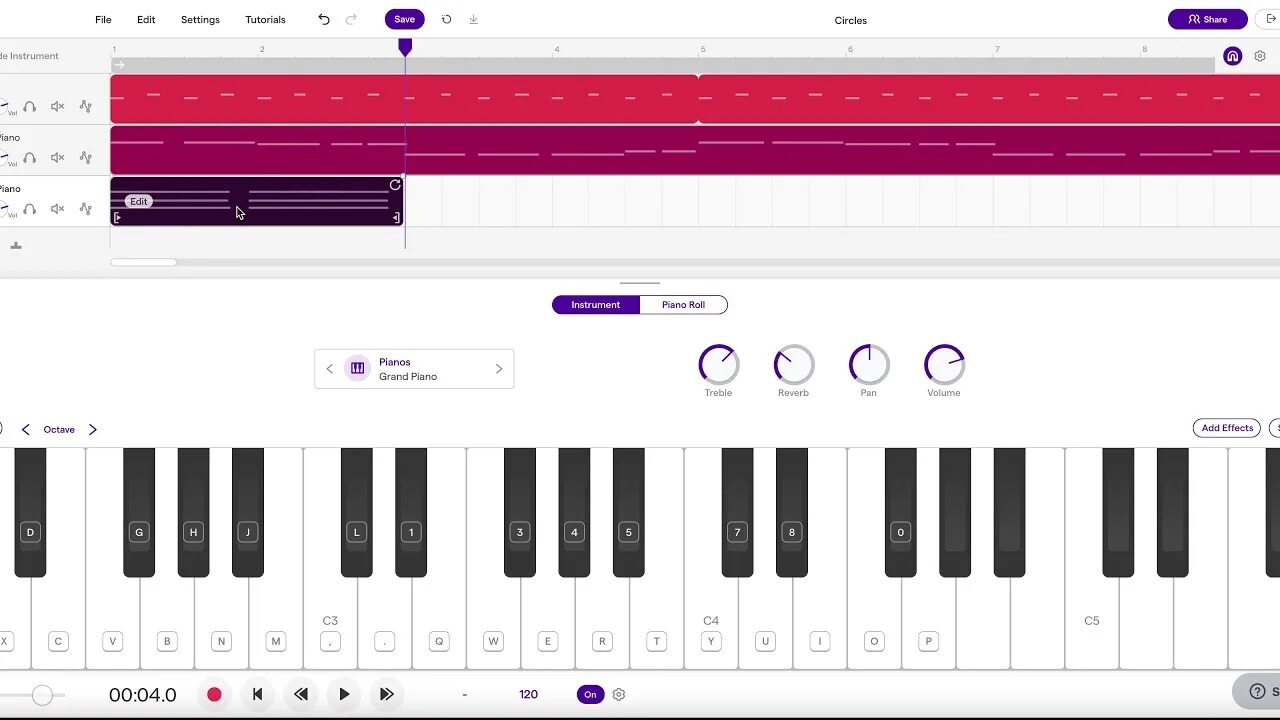Click the Grand Piano instrument icon
This screenshot has height=720, width=1280.
pyautogui.click(x=358, y=368)
